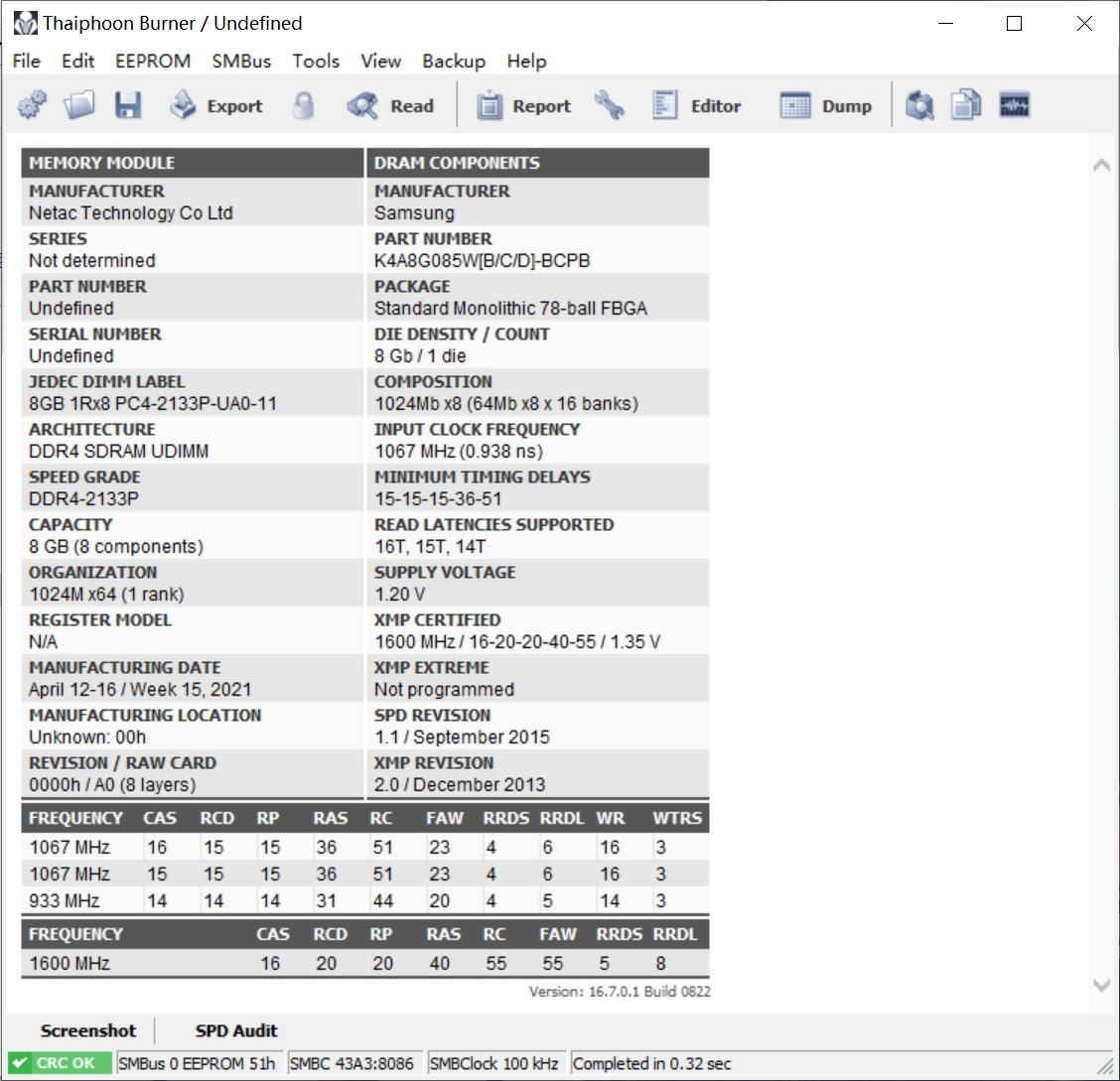This screenshot has width=1120, height=1081.
Task: Open the File menu
Action: pyautogui.click(x=27, y=62)
